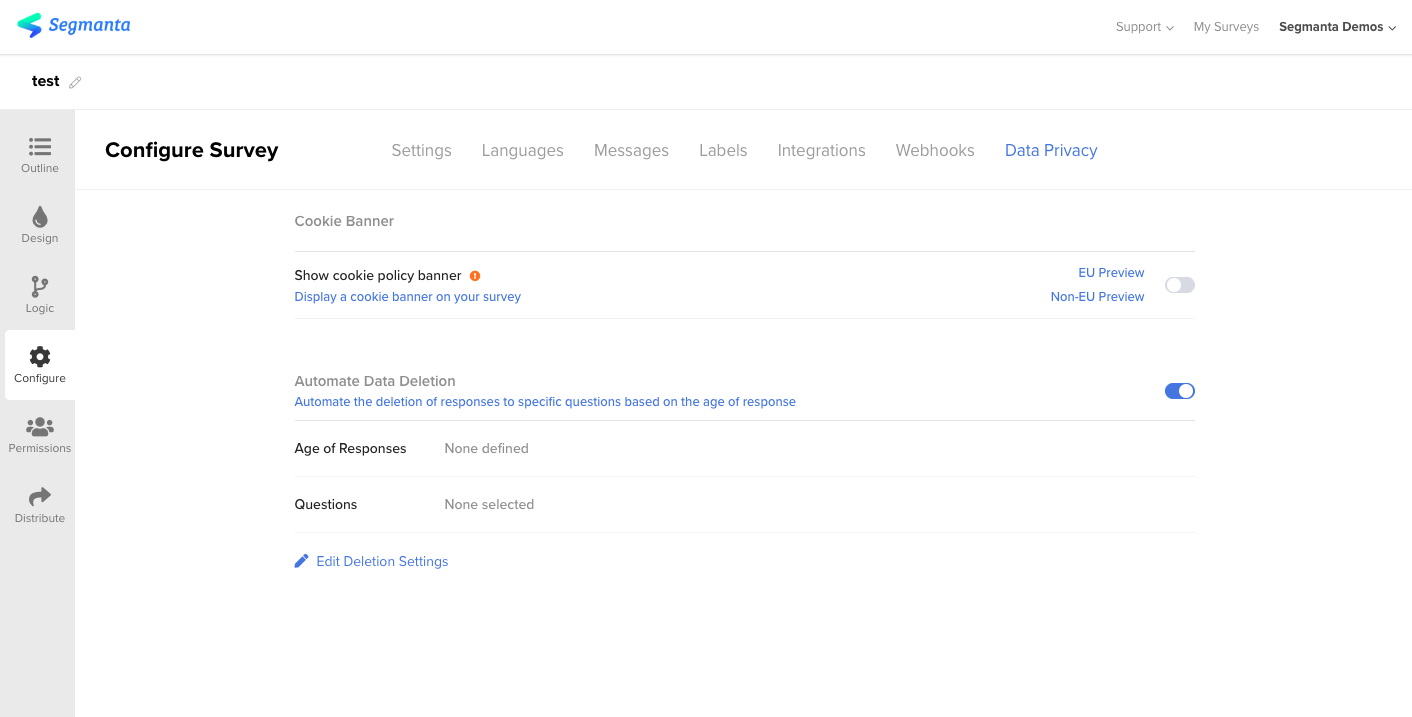Switch to the Languages tab
The height and width of the screenshot is (717, 1412).
[x=523, y=150]
